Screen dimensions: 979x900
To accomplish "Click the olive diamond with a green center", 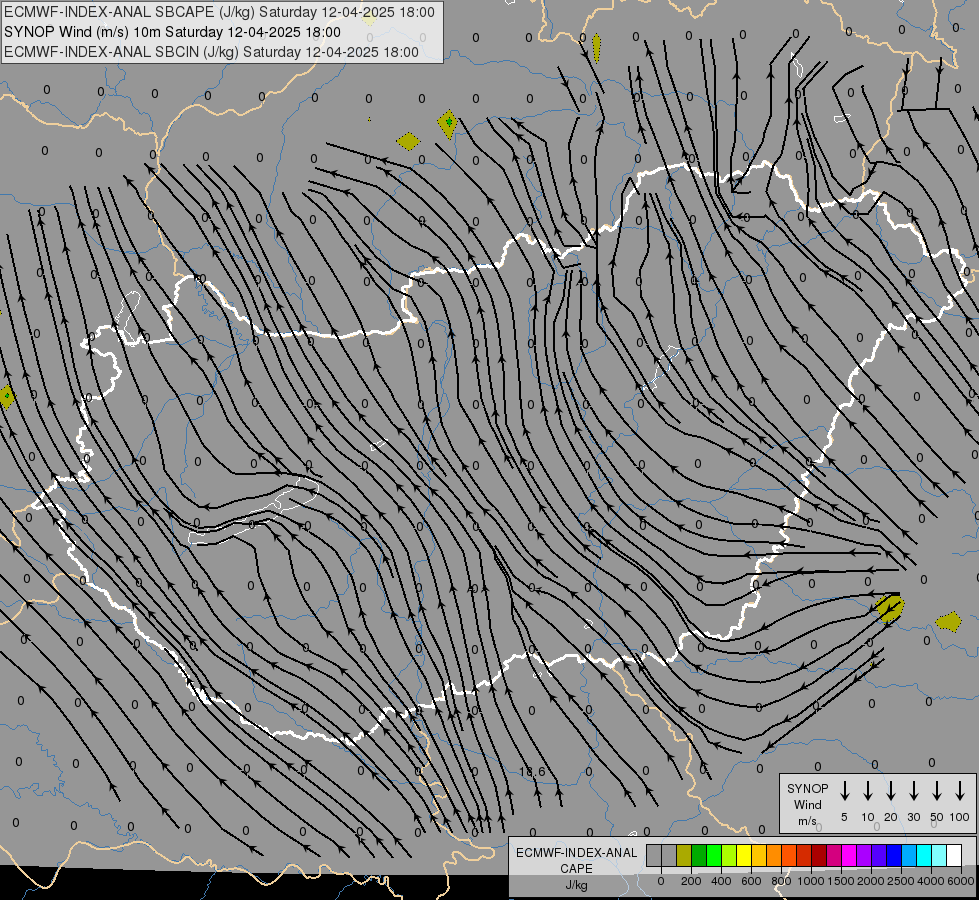I will [x=448, y=124].
